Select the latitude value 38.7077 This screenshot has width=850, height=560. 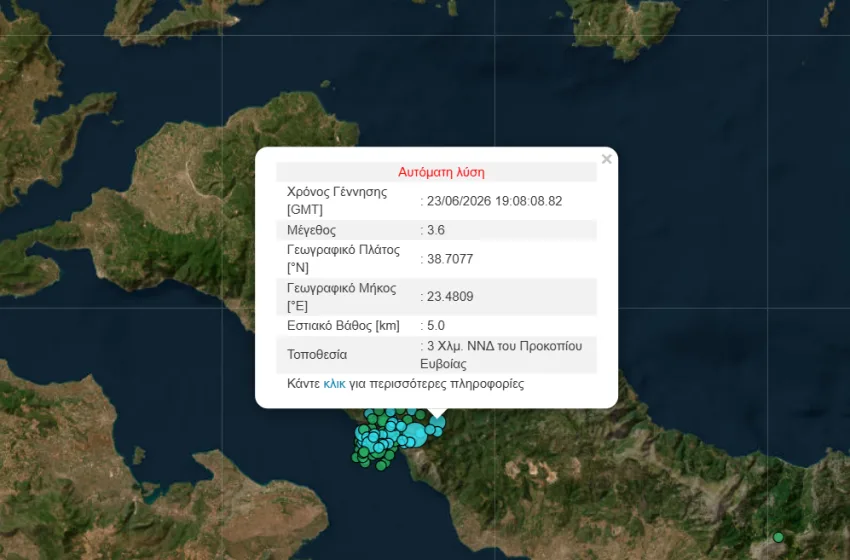(450, 259)
